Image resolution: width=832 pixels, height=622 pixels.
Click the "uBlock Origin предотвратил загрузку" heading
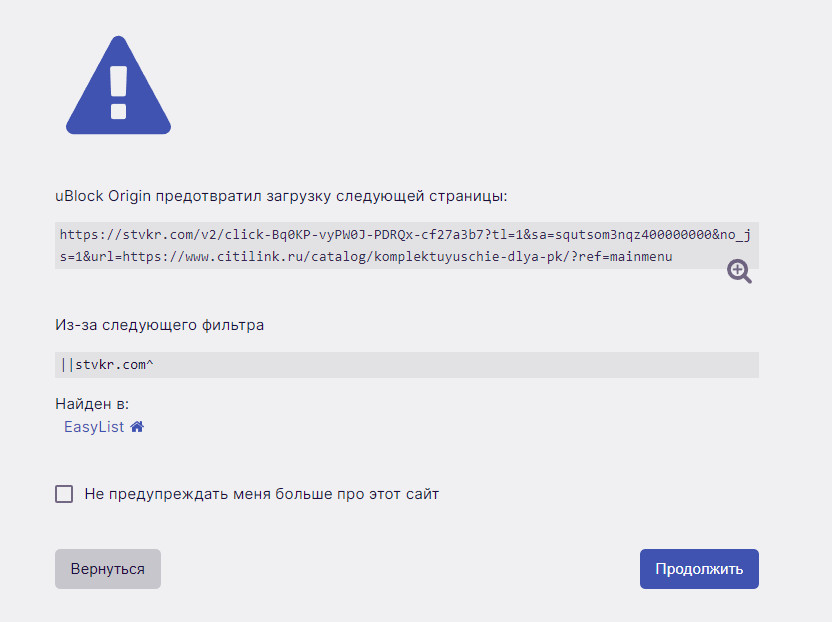pos(282,195)
